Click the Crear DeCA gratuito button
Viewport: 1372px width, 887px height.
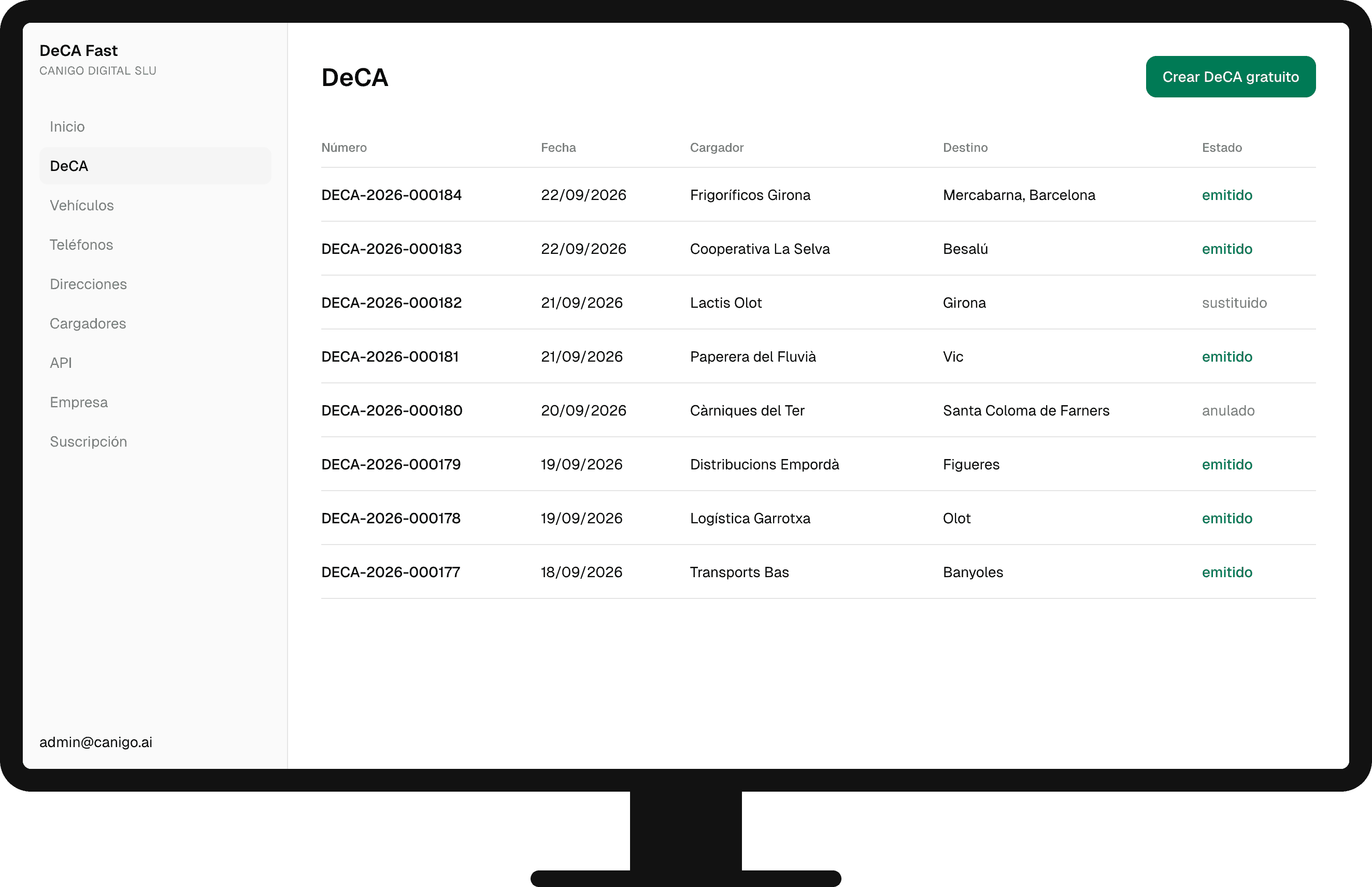pyautogui.click(x=1231, y=77)
